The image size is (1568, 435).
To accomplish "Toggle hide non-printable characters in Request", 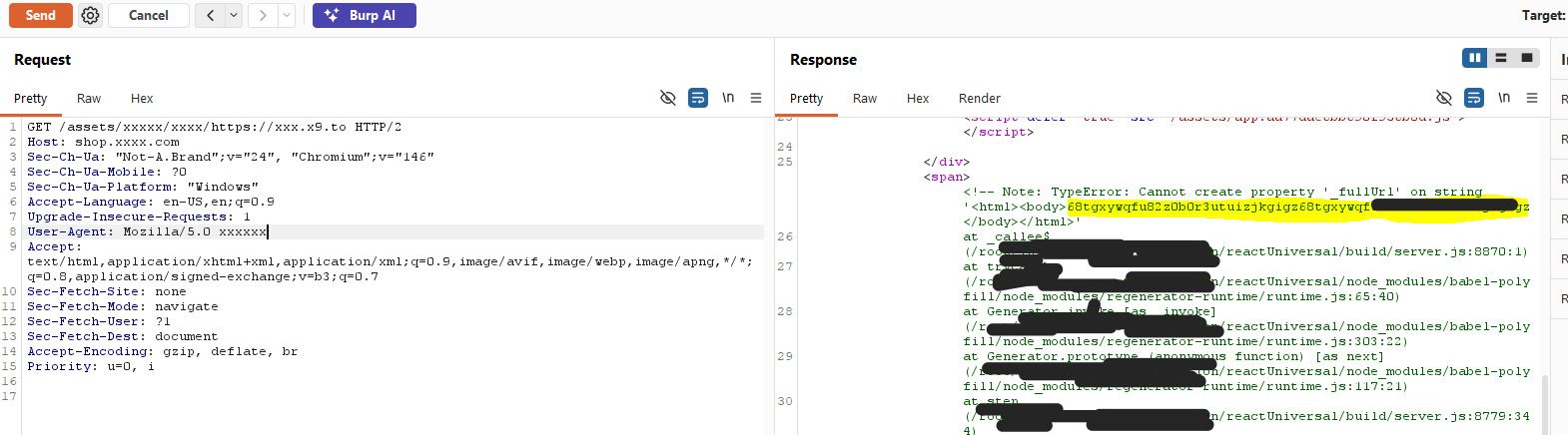I will (668, 98).
